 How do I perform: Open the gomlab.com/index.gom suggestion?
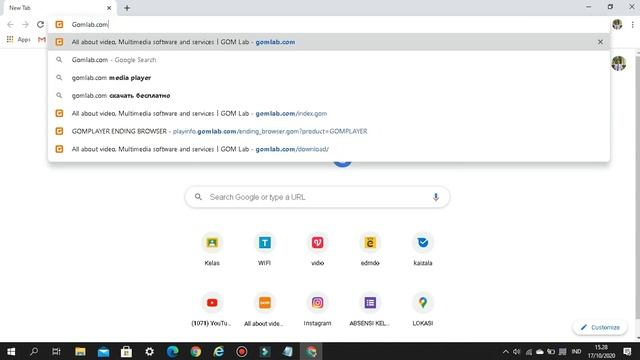tap(329, 113)
